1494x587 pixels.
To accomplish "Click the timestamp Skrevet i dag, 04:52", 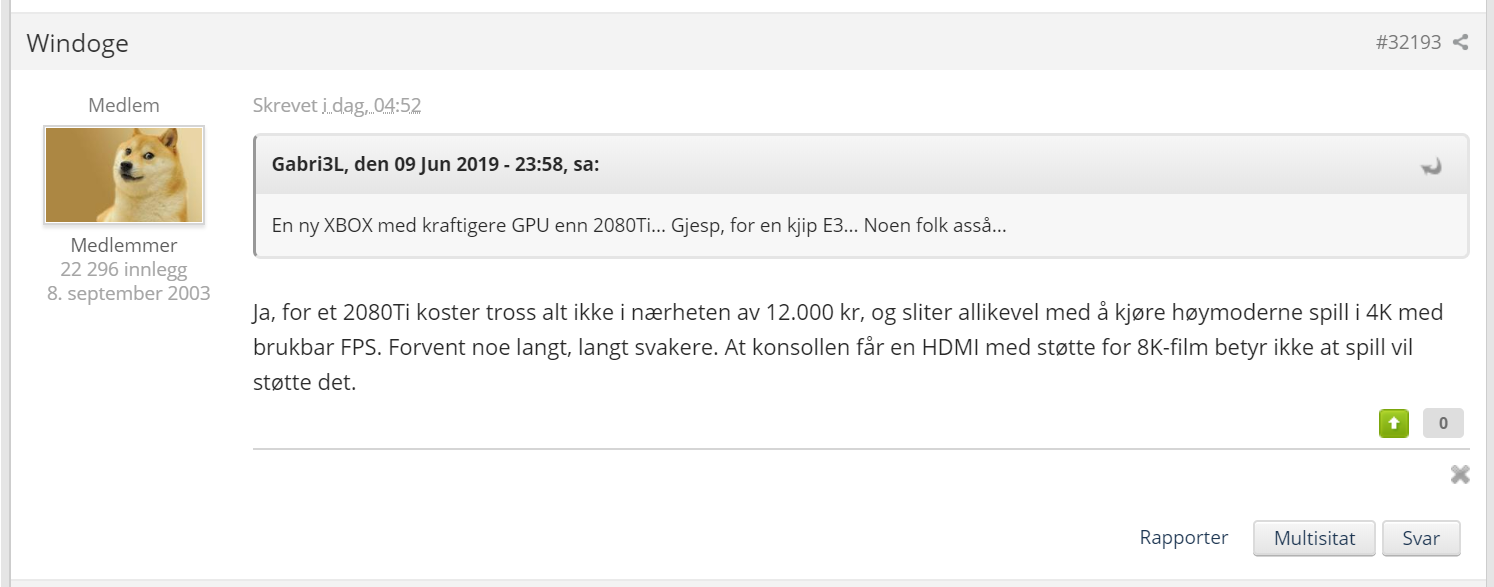I will pyautogui.click(x=336, y=105).
